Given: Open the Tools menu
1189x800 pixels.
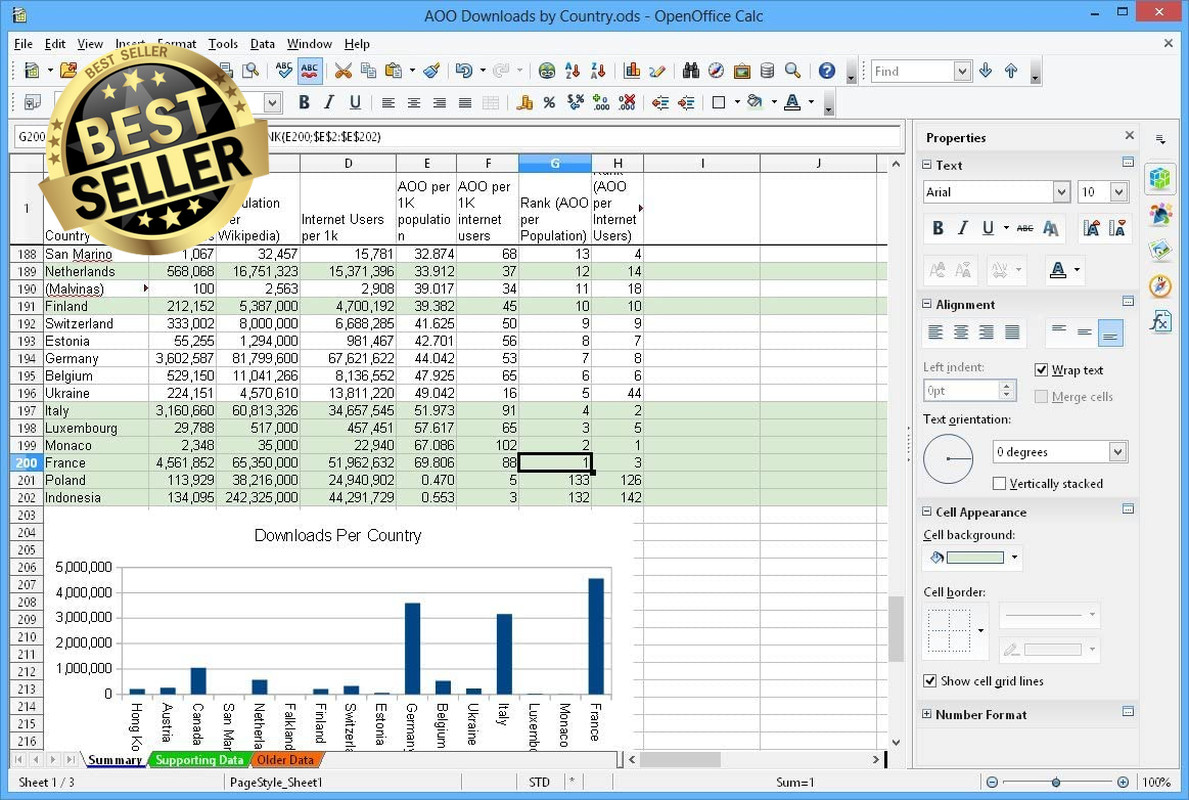Looking at the screenshot, I should tap(223, 44).
